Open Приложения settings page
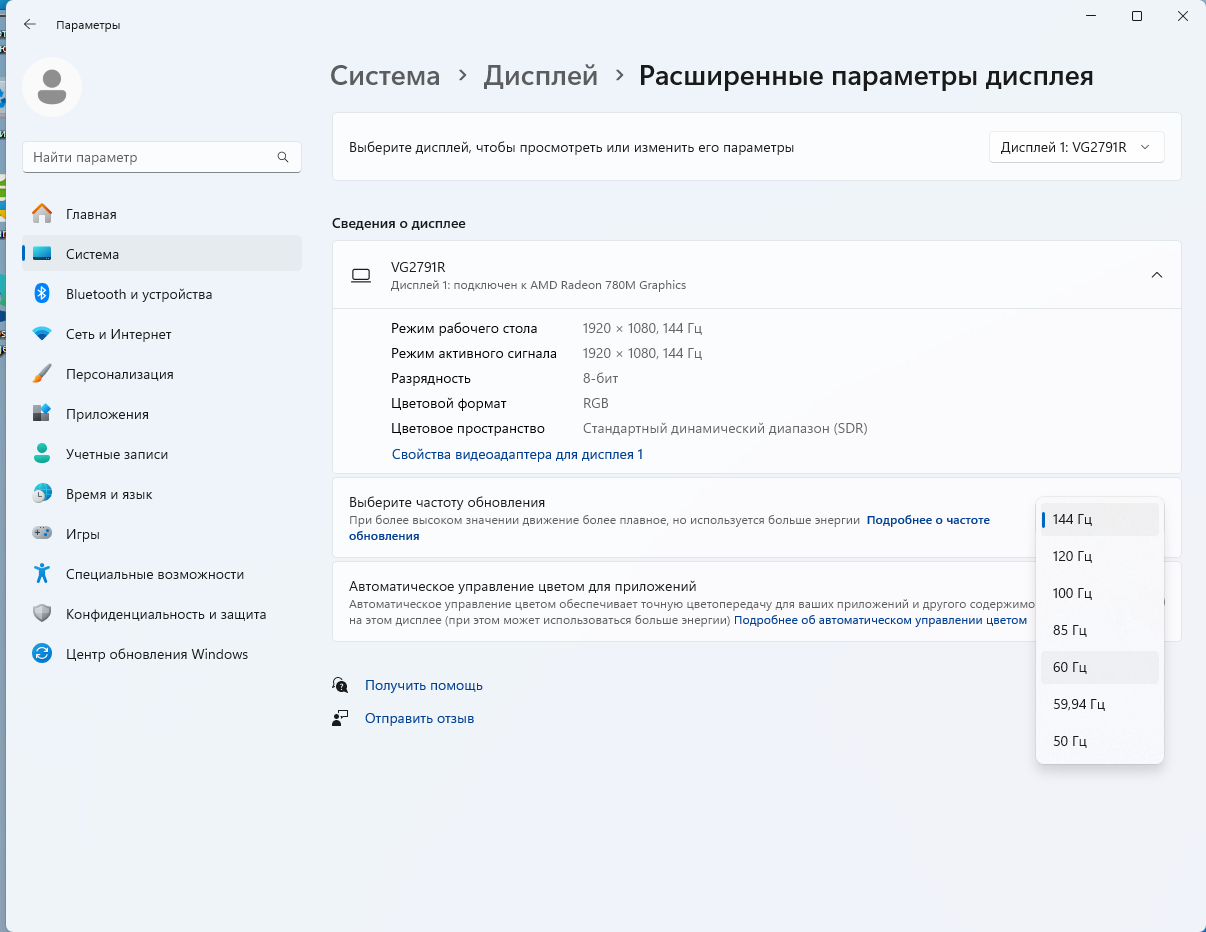 (162, 414)
